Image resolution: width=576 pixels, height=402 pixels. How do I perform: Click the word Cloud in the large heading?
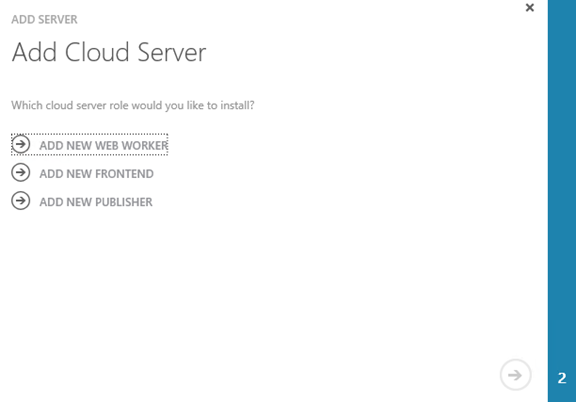pyautogui.click(x=97, y=52)
